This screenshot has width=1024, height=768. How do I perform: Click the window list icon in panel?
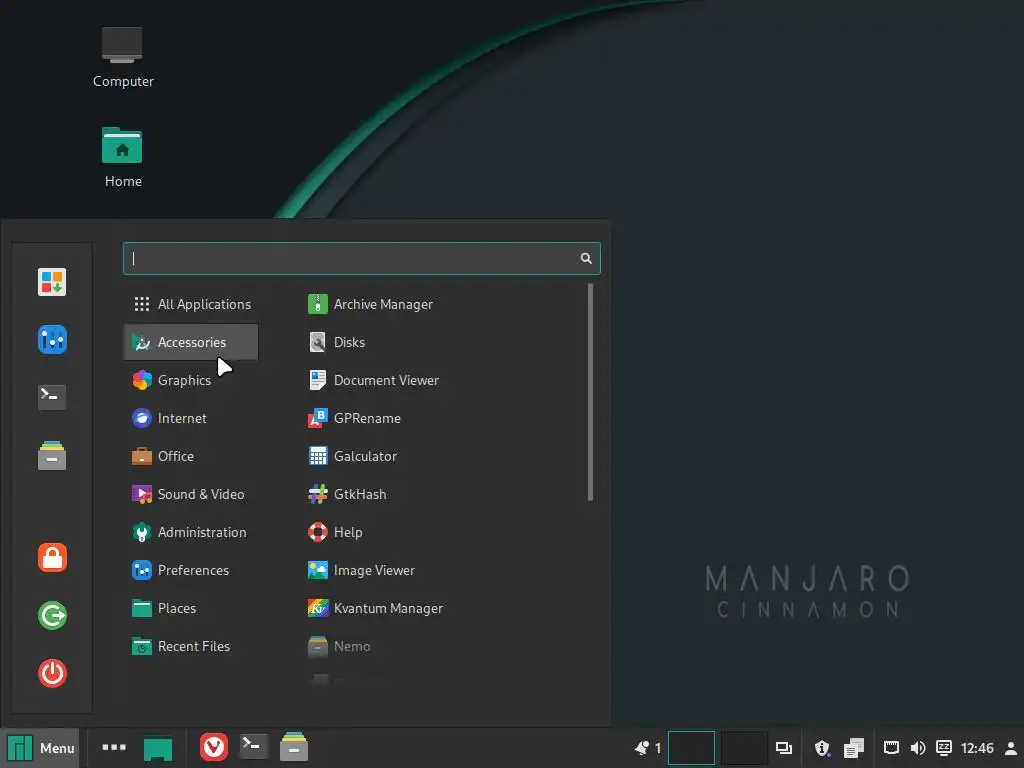(784, 748)
